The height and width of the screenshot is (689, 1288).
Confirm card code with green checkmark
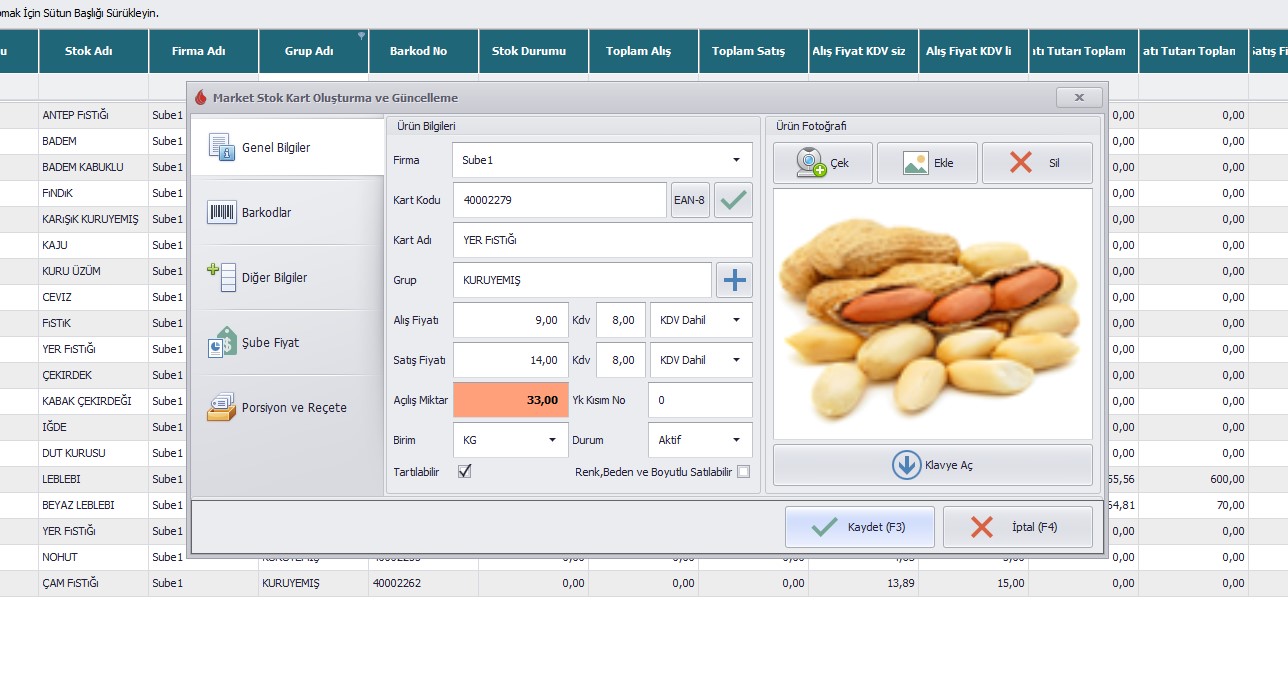pos(733,200)
